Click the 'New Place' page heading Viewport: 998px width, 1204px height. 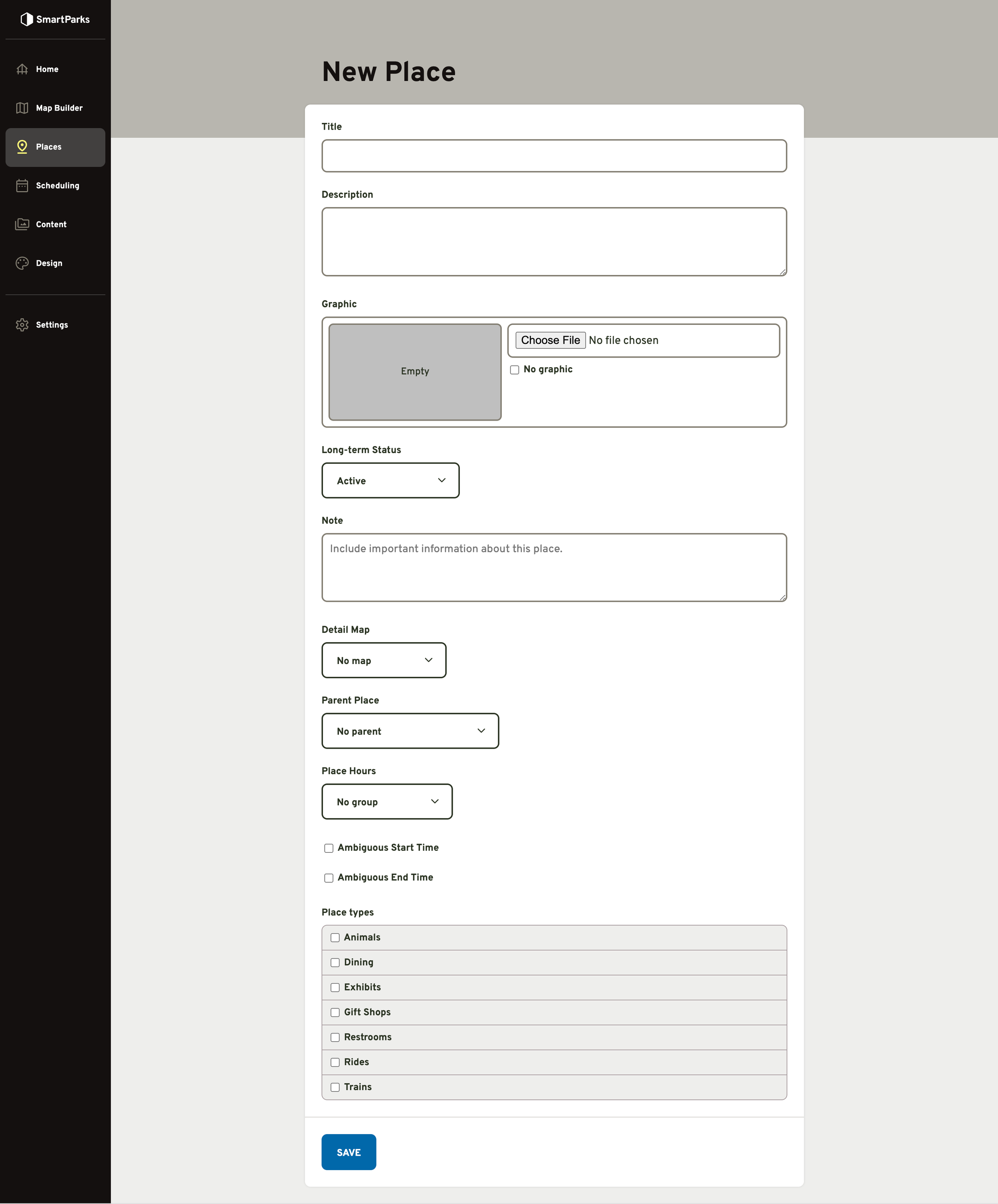(x=389, y=72)
